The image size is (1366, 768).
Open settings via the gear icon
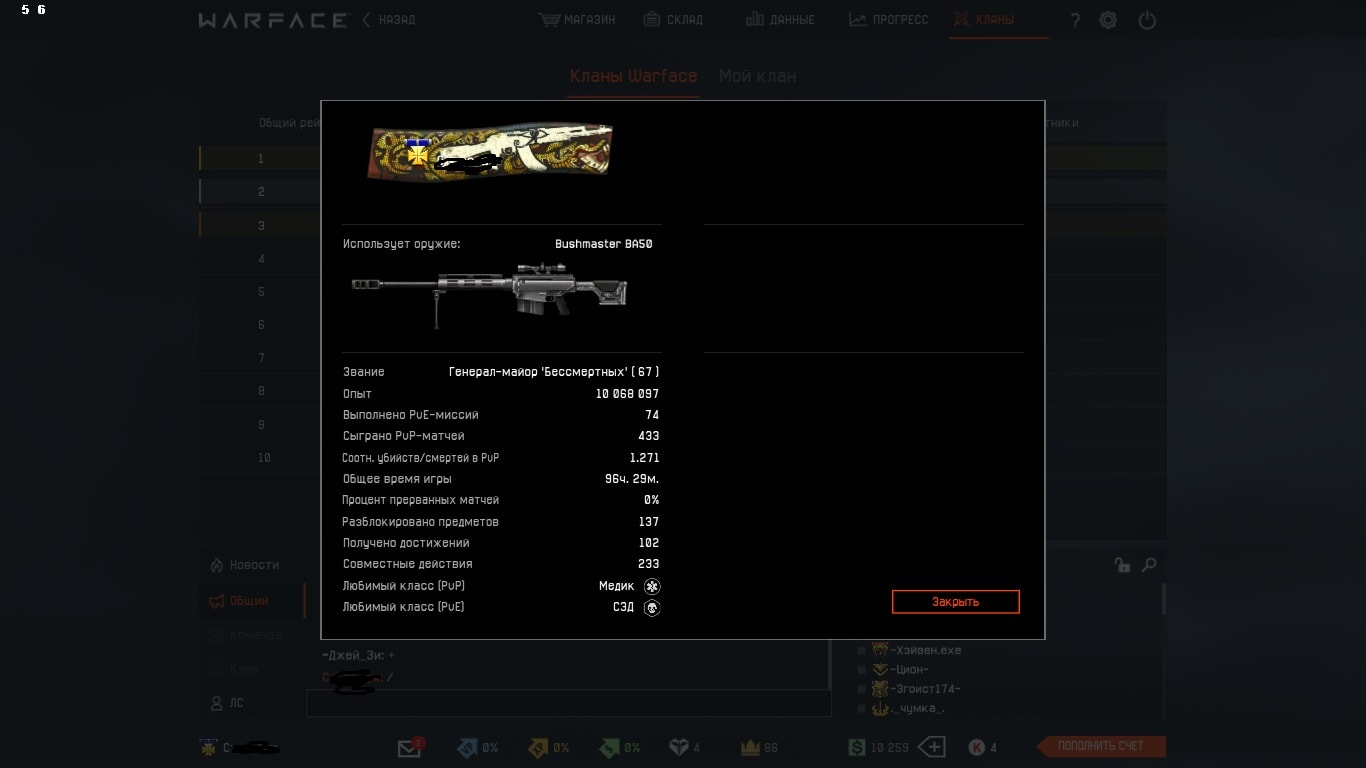pyautogui.click(x=1108, y=20)
